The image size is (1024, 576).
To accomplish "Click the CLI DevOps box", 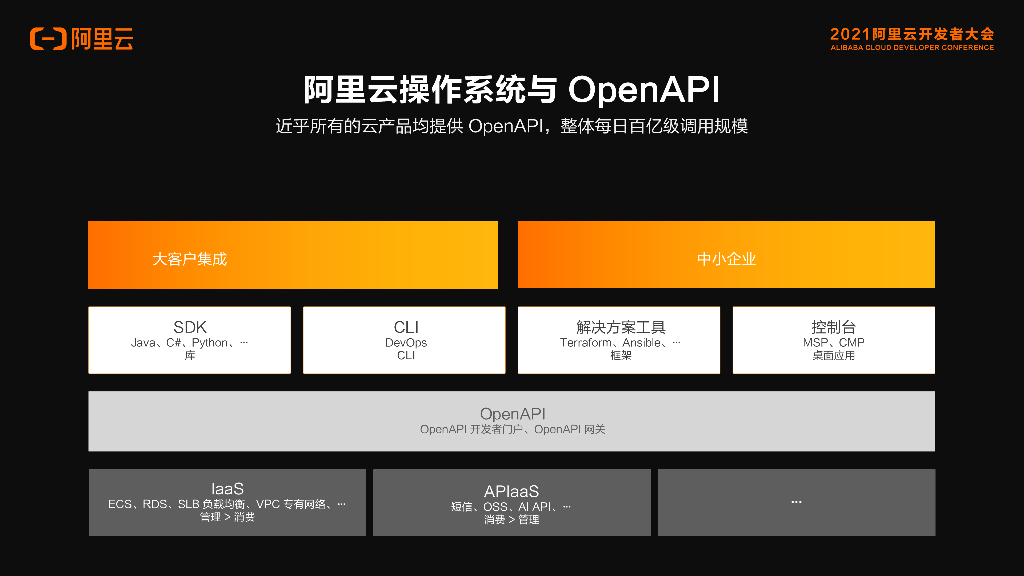I will 404,340.
